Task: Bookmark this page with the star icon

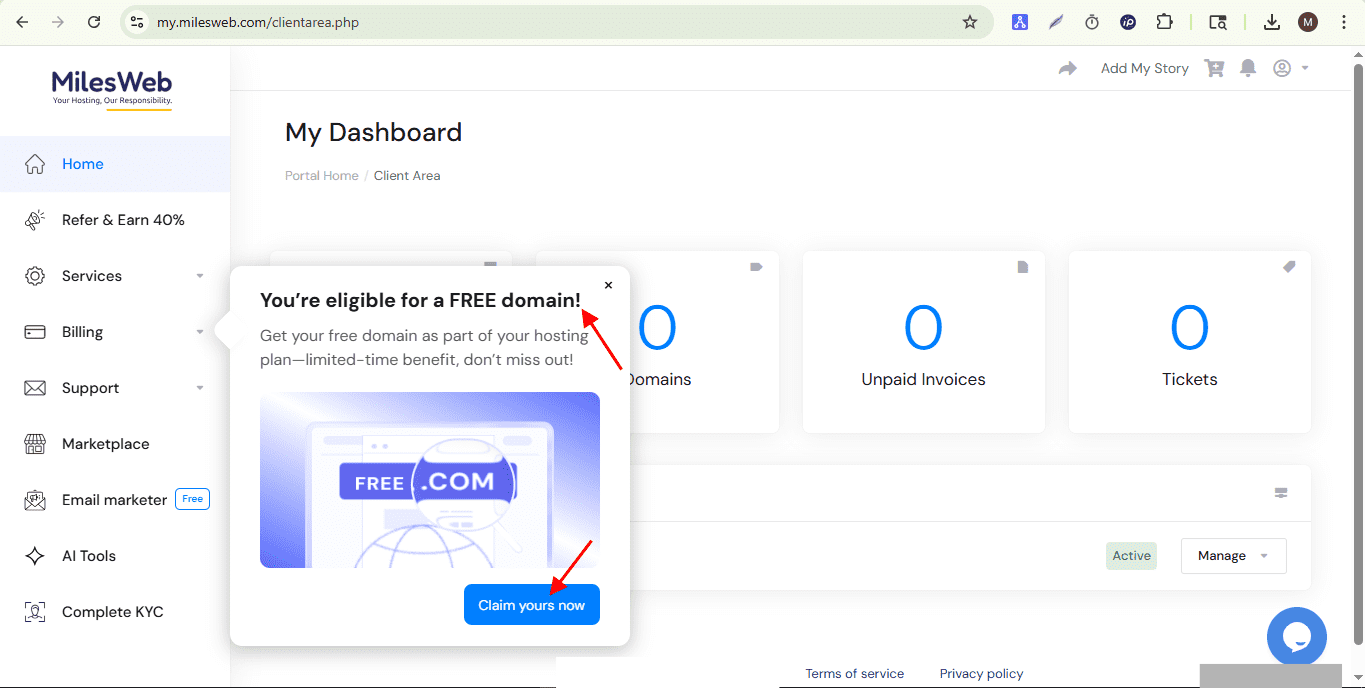Action: pos(969,22)
